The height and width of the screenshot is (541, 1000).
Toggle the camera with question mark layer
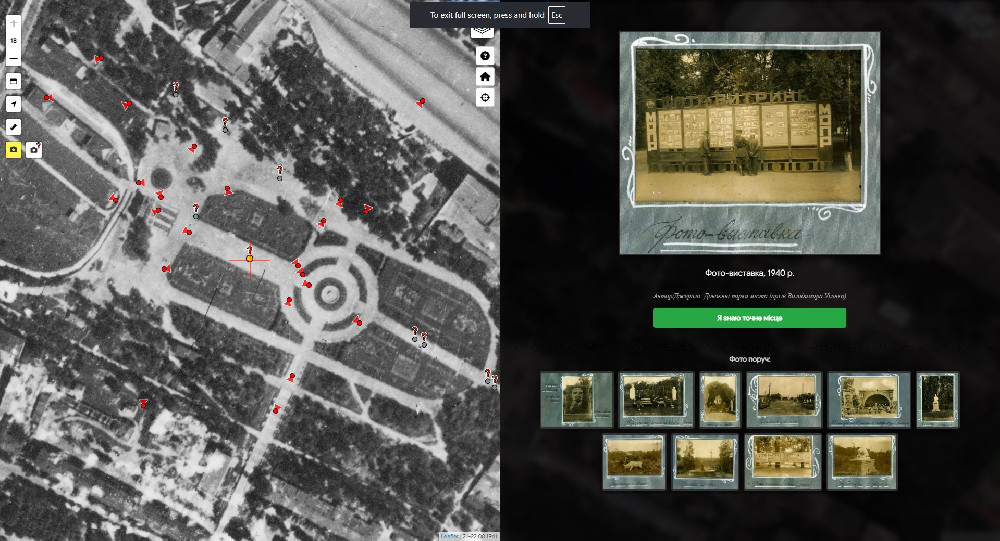point(34,150)
